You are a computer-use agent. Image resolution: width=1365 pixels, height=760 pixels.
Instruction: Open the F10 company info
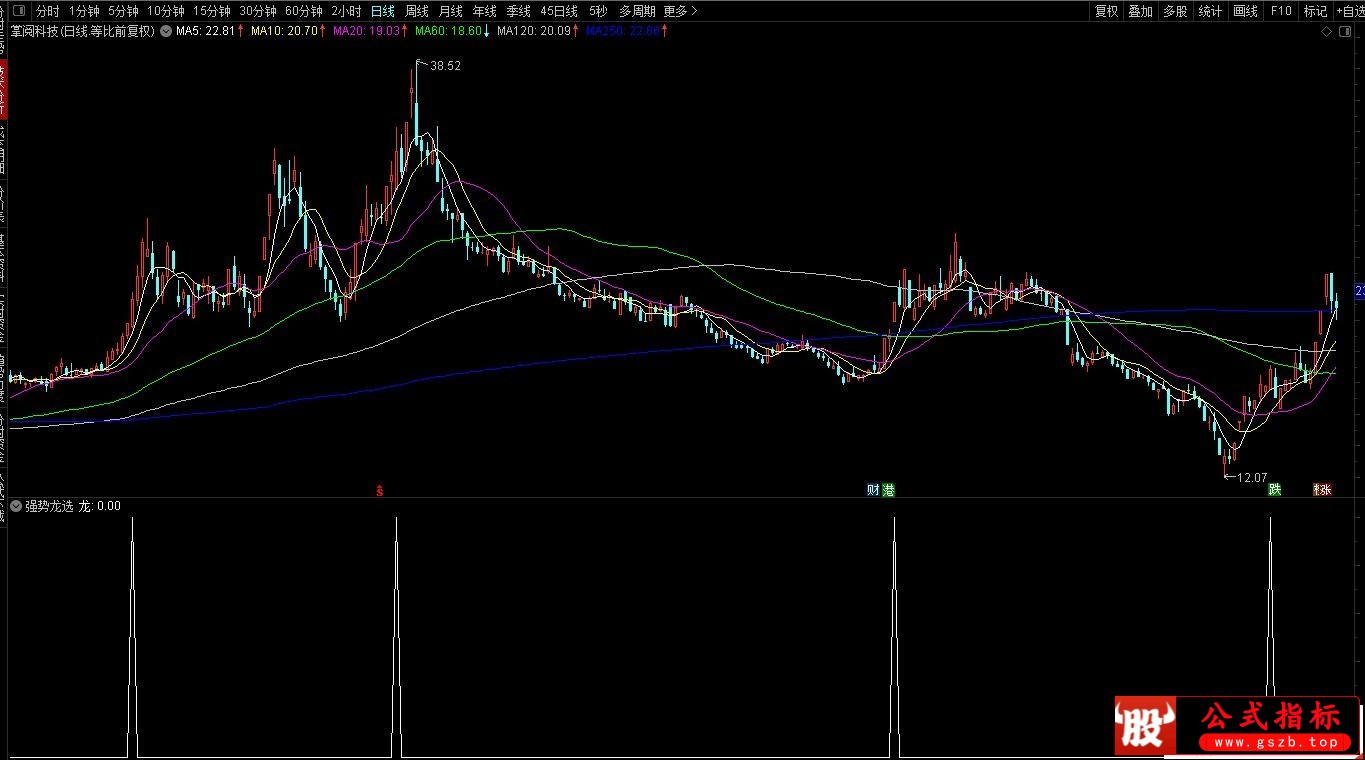pyautogui.click(x=1280, y=11)
